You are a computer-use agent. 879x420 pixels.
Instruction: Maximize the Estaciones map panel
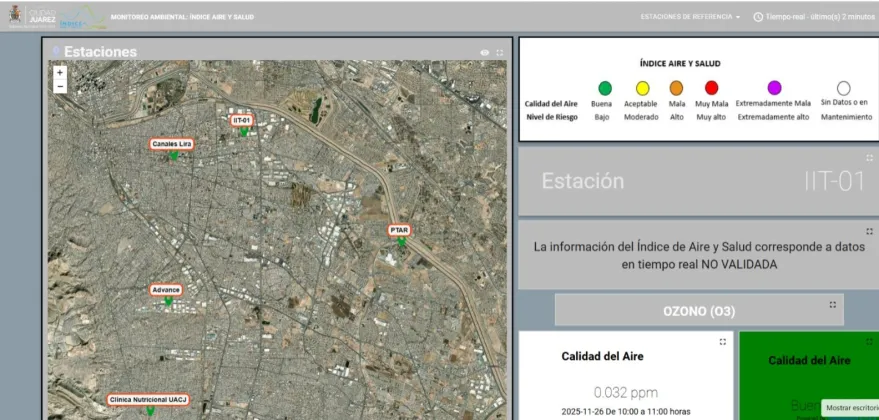tap(500, 52)
